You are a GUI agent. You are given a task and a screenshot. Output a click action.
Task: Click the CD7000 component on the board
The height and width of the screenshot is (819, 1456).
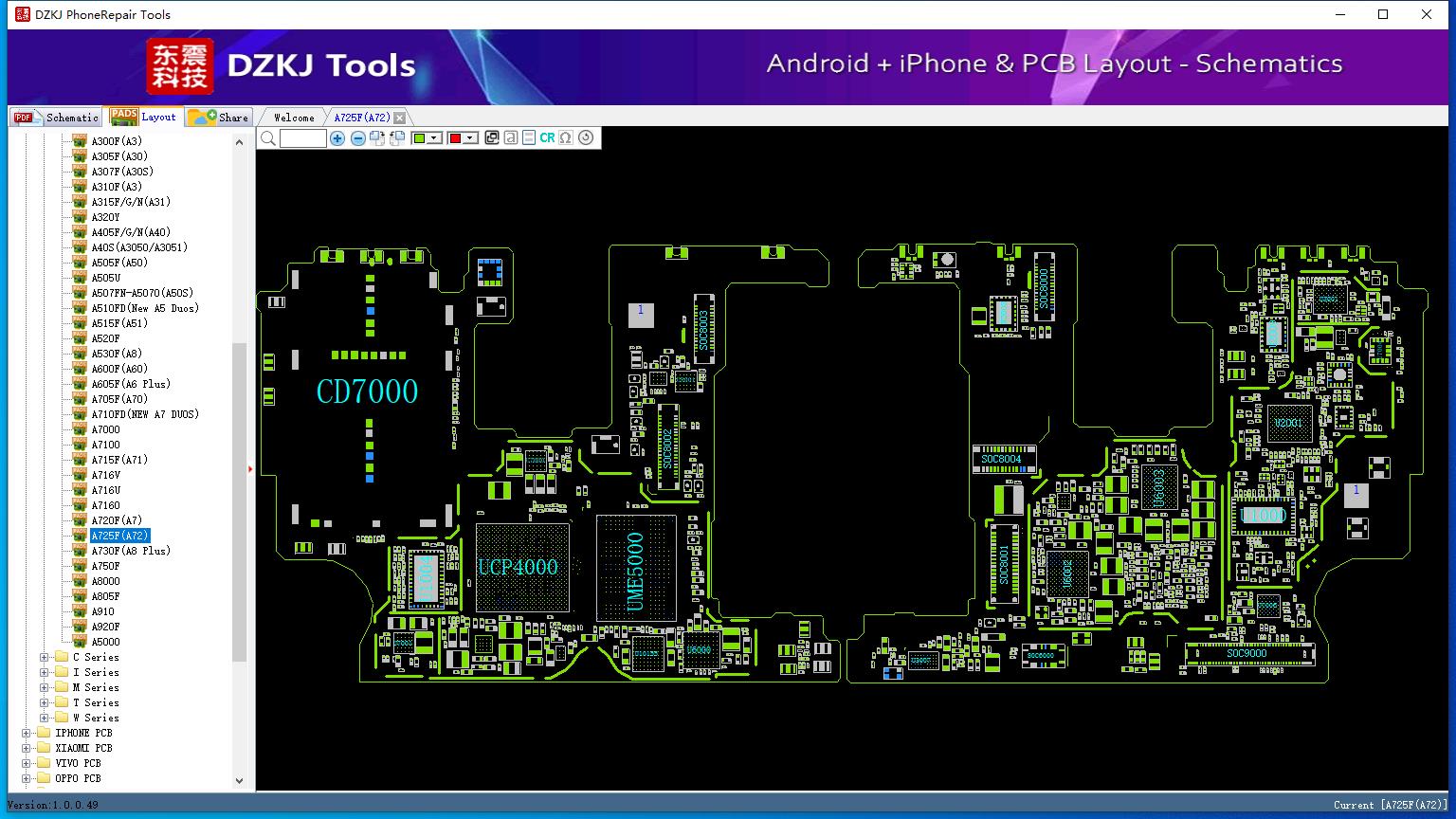tap(367, 391)
